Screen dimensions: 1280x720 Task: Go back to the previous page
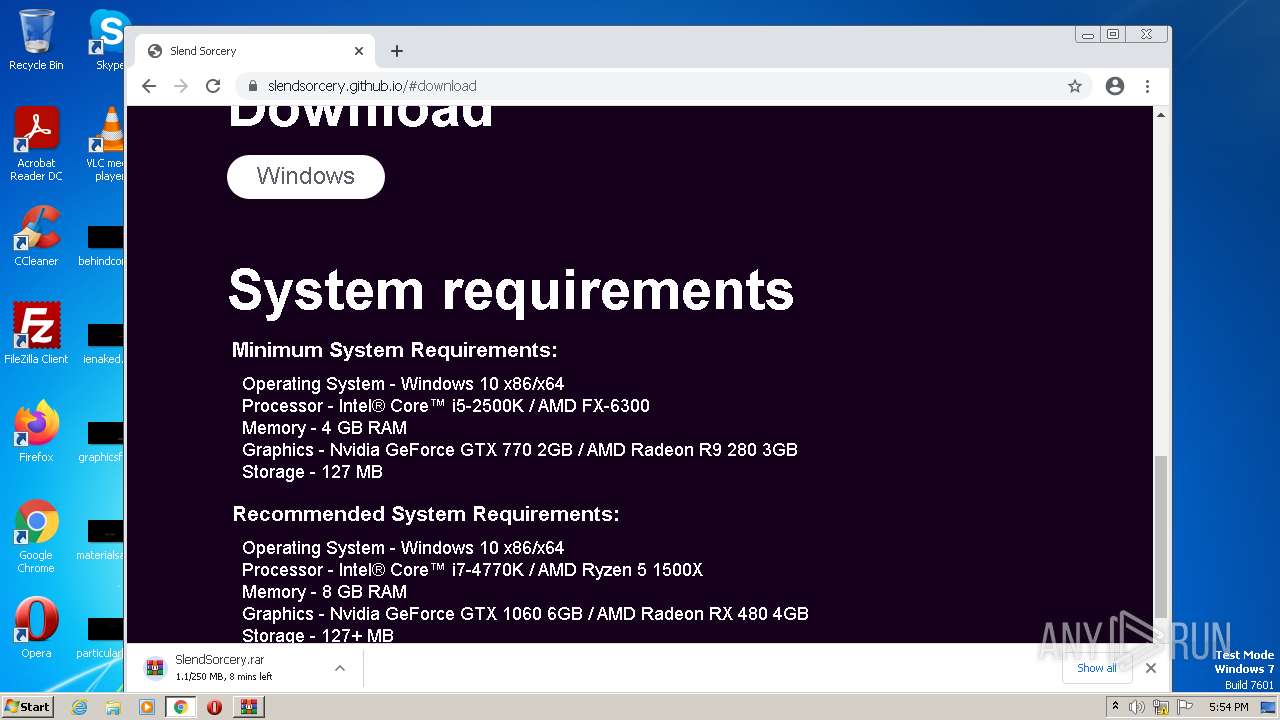[x=149, y=86]
